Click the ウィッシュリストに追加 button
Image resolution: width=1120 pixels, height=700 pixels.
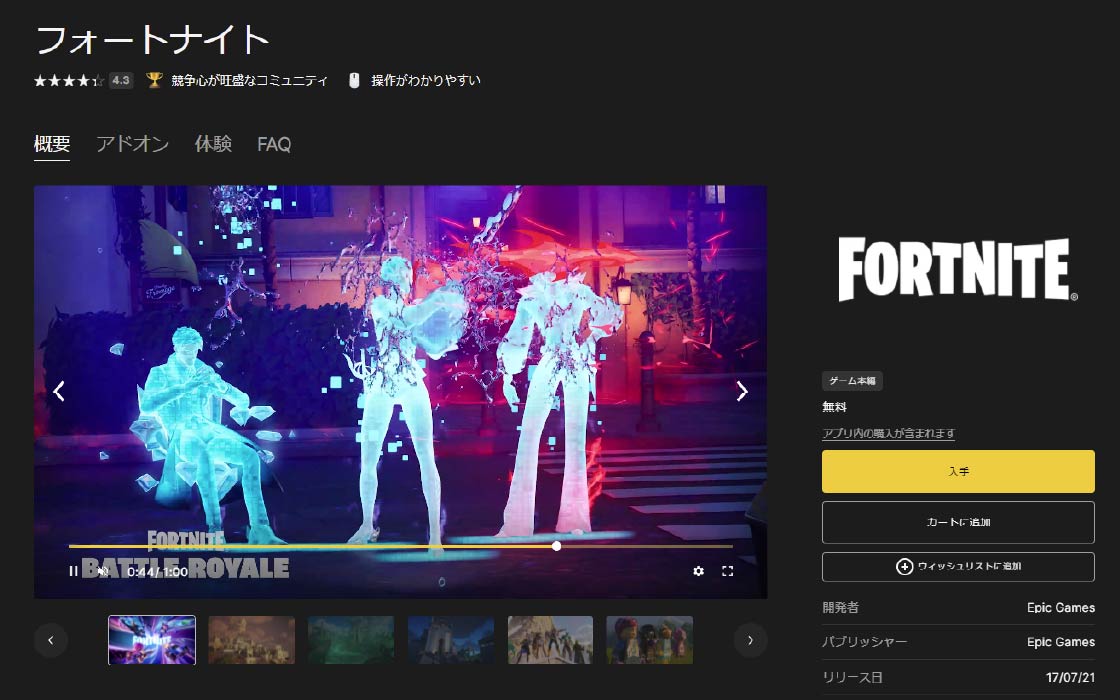pyautogui.click(x=958, y=566)
